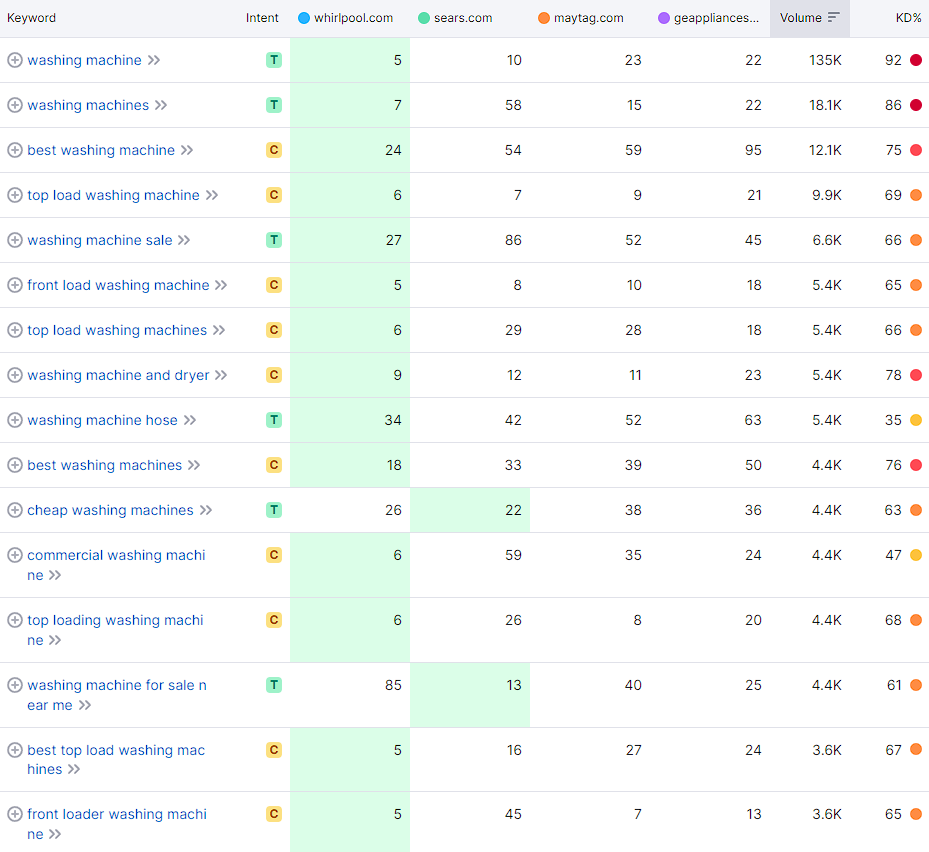Expand double chevron after 'best washing machines'
Viewport: 929px width, 852px height.
coord(194,465)
